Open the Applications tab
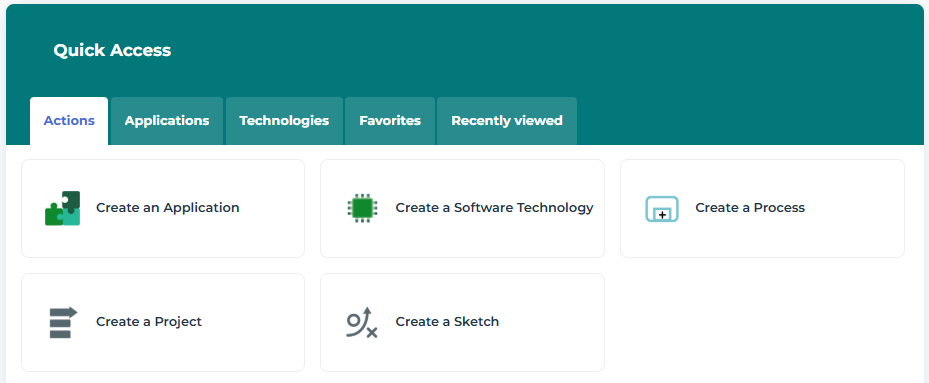The image size is (929, 383). [167, 121]
